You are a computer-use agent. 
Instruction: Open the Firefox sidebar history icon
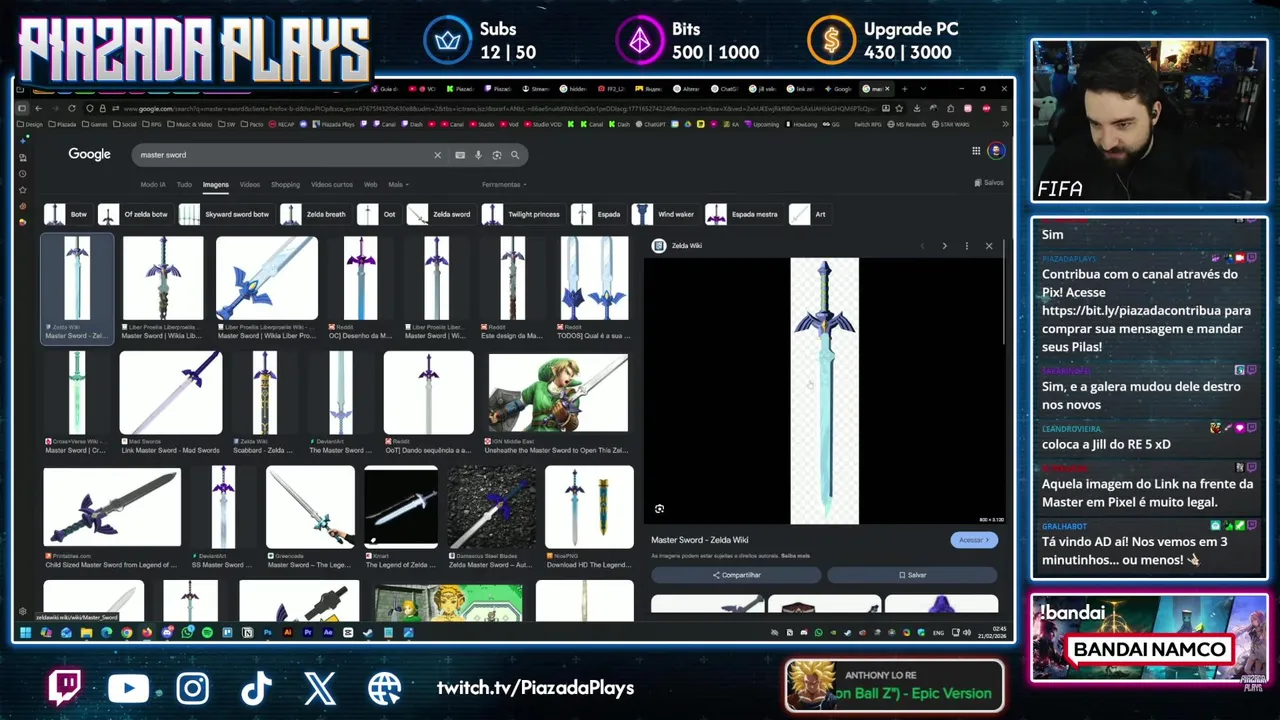tap(23, 174)
